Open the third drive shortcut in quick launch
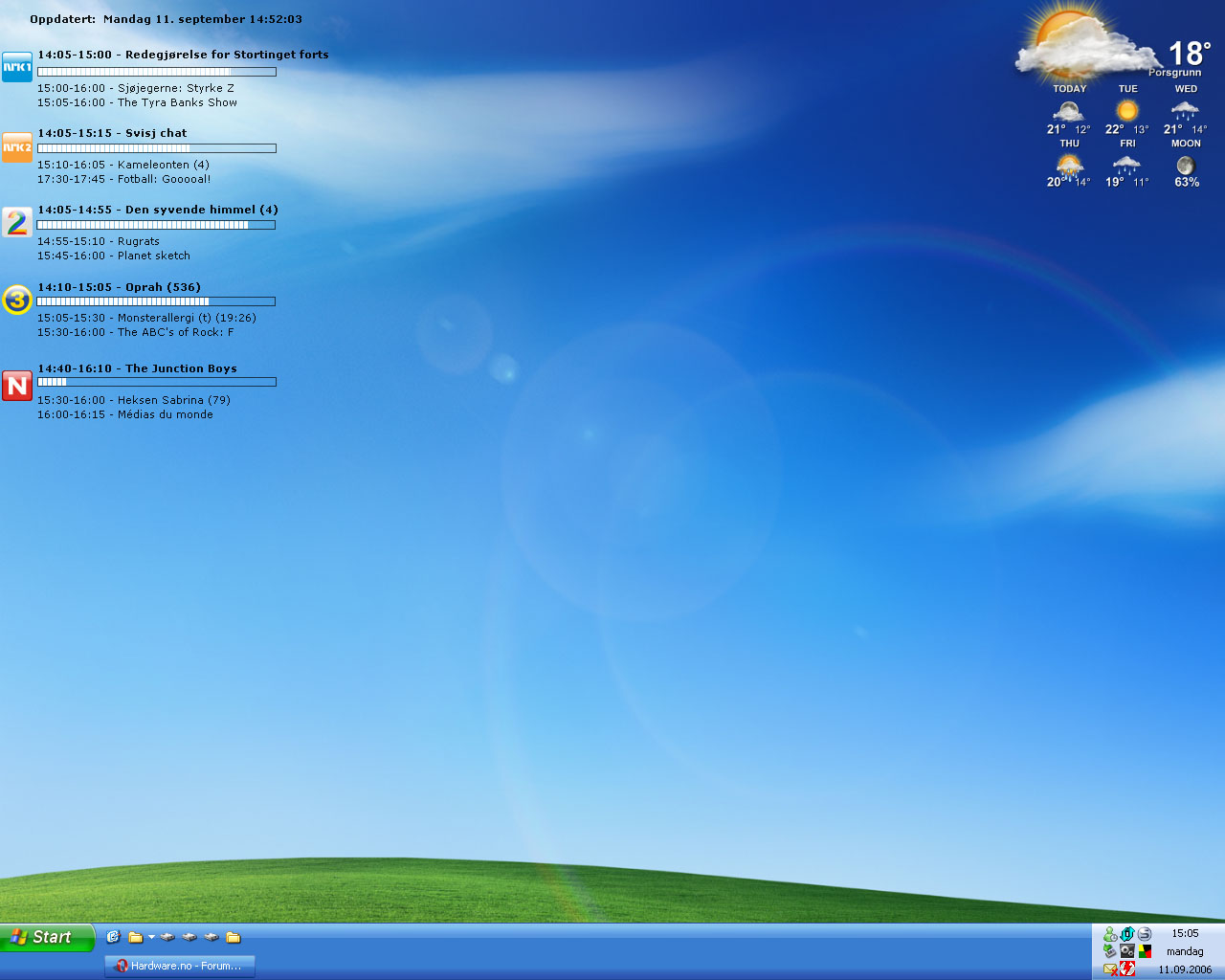 tap(212, 937)
